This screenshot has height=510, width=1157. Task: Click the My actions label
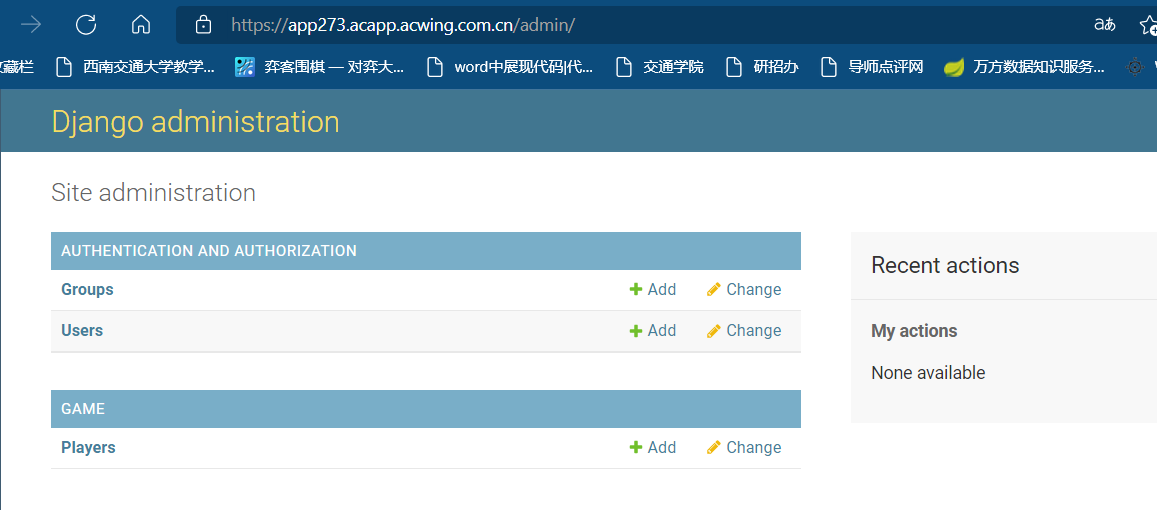pyautogui.click(x=914, y=331)
